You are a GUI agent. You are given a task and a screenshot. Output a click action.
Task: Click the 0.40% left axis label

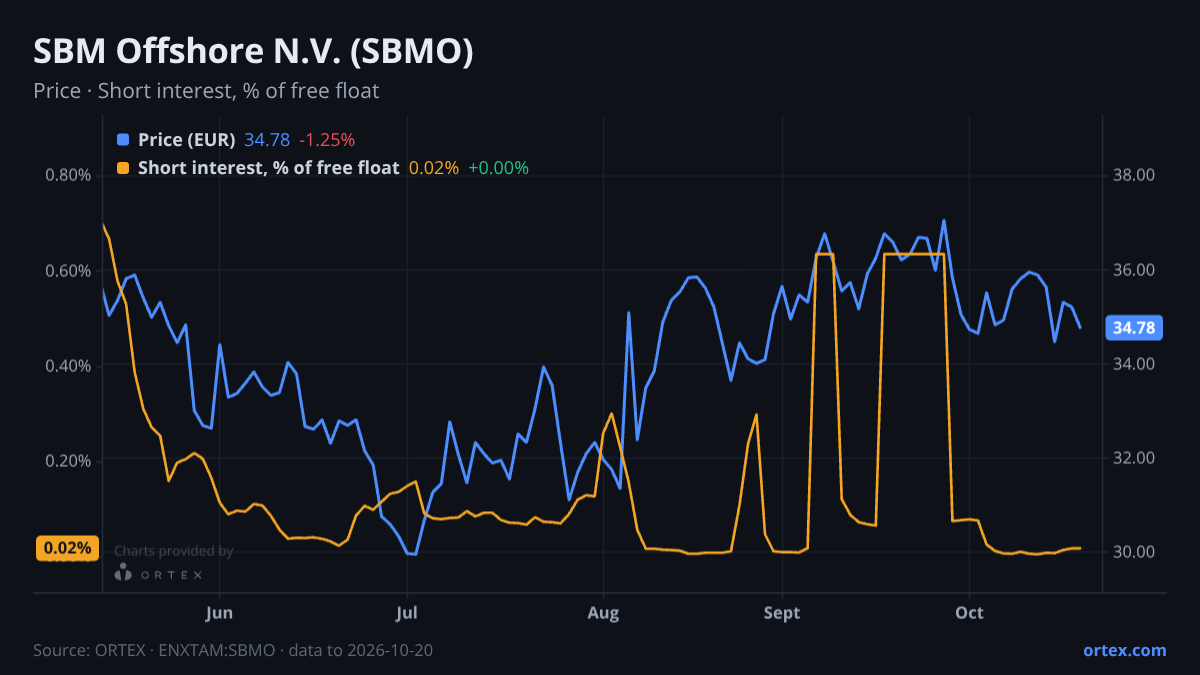click(68, 366)
